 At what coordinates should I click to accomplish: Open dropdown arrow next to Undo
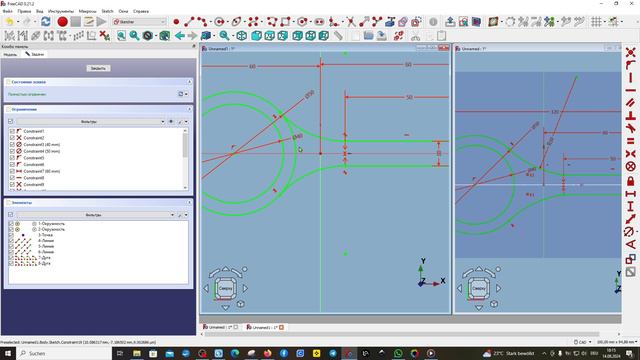18,22
